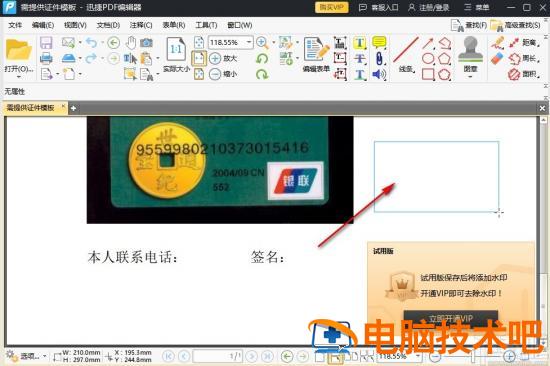550x366 pixels.
Task: Select the Hand tool
Action: pyautogui.click(x=131, y=43)
